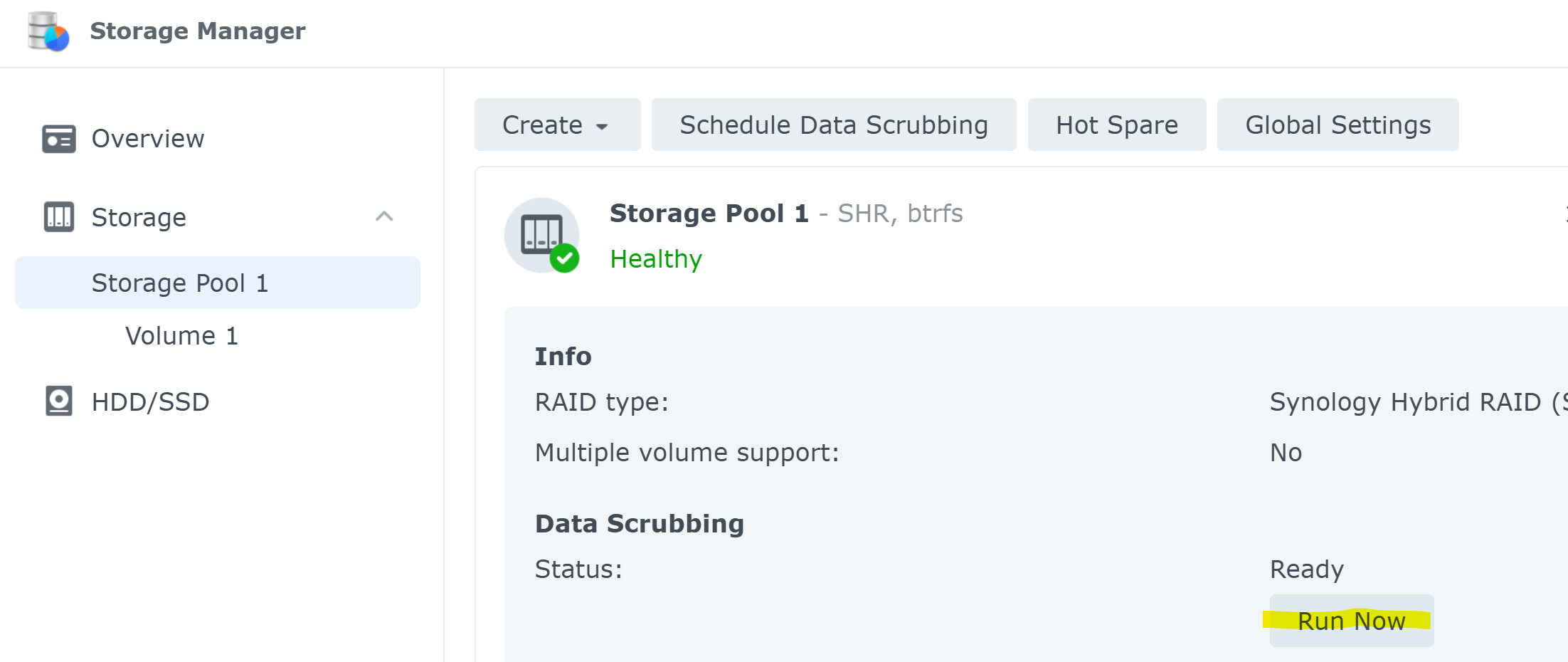
Task: Click Schedule Data Scrubbing button
Action: pyautogui.click(x=833, y=125)
